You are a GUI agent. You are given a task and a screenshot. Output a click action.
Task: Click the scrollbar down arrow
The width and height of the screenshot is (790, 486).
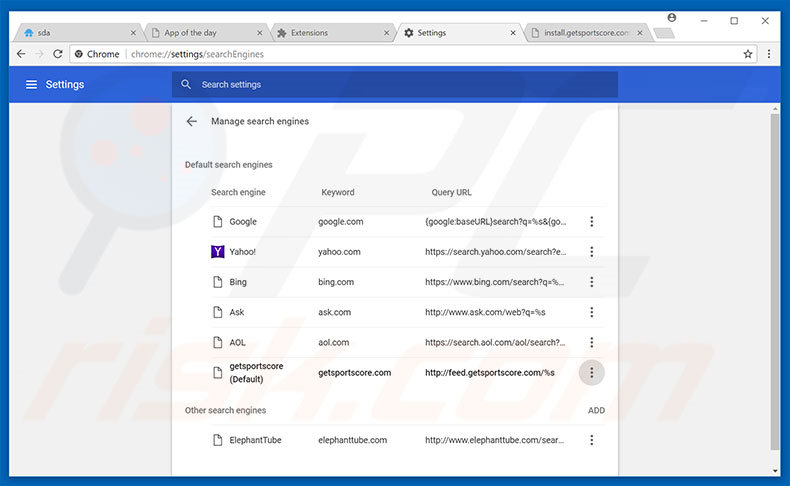(775, 471)
